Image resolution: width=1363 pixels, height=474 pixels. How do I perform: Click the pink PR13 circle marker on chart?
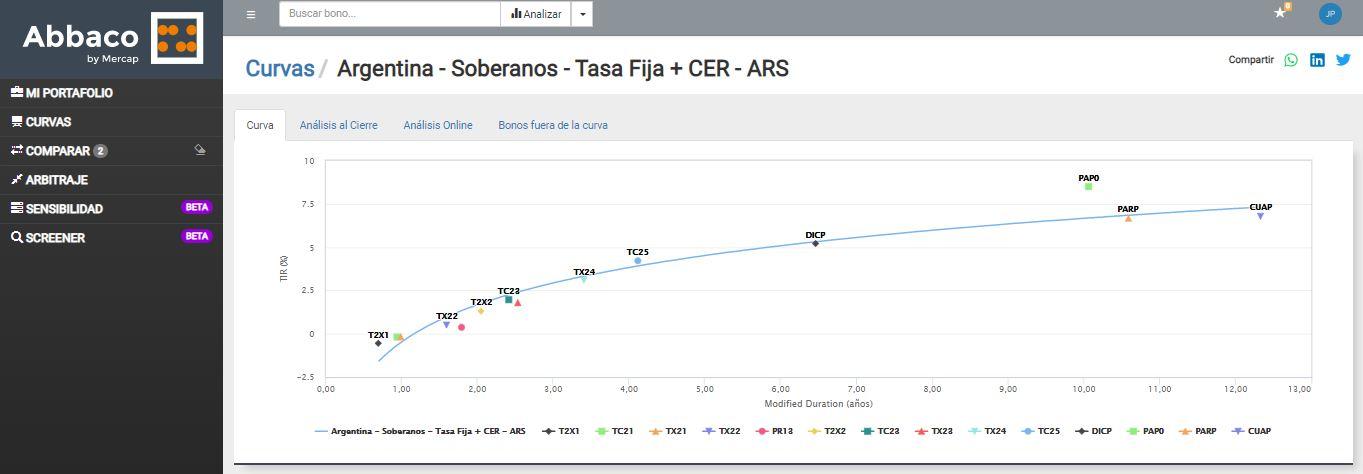click(461, 327)
